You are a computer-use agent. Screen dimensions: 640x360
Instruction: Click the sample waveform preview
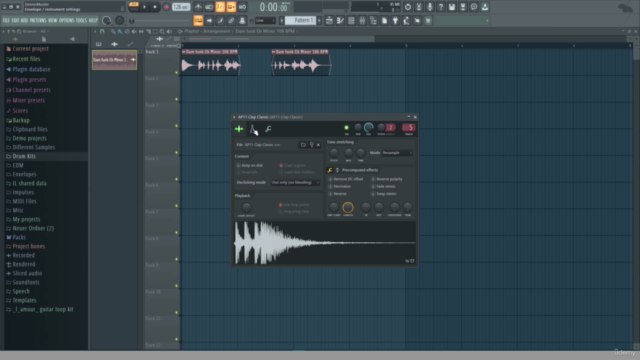click(325, 243)
